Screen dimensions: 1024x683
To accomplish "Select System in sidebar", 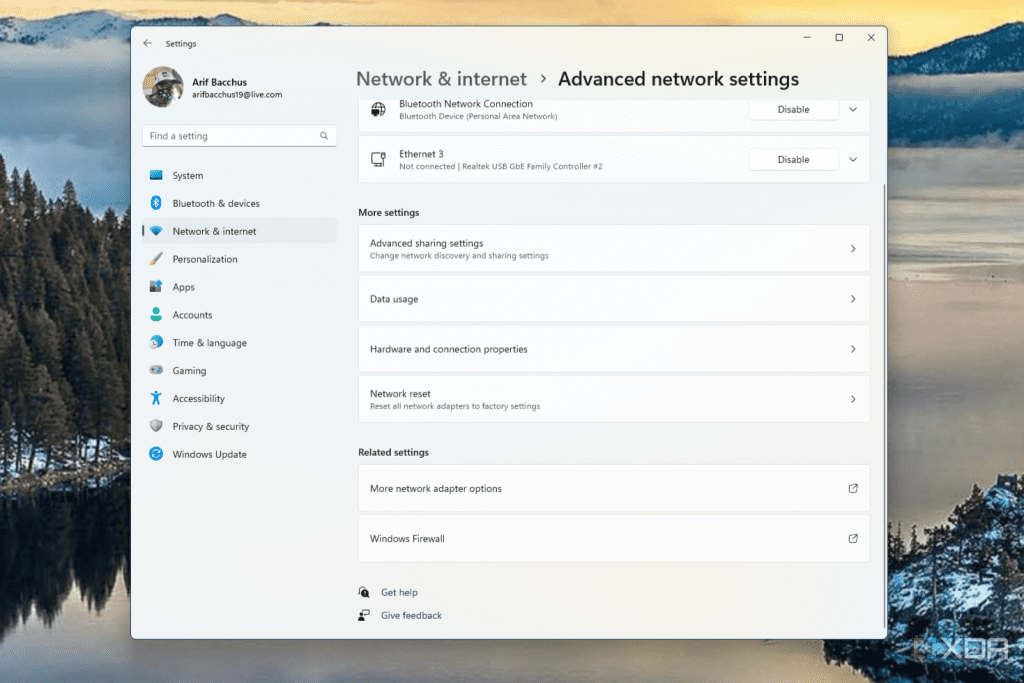I will coord(240,175).
